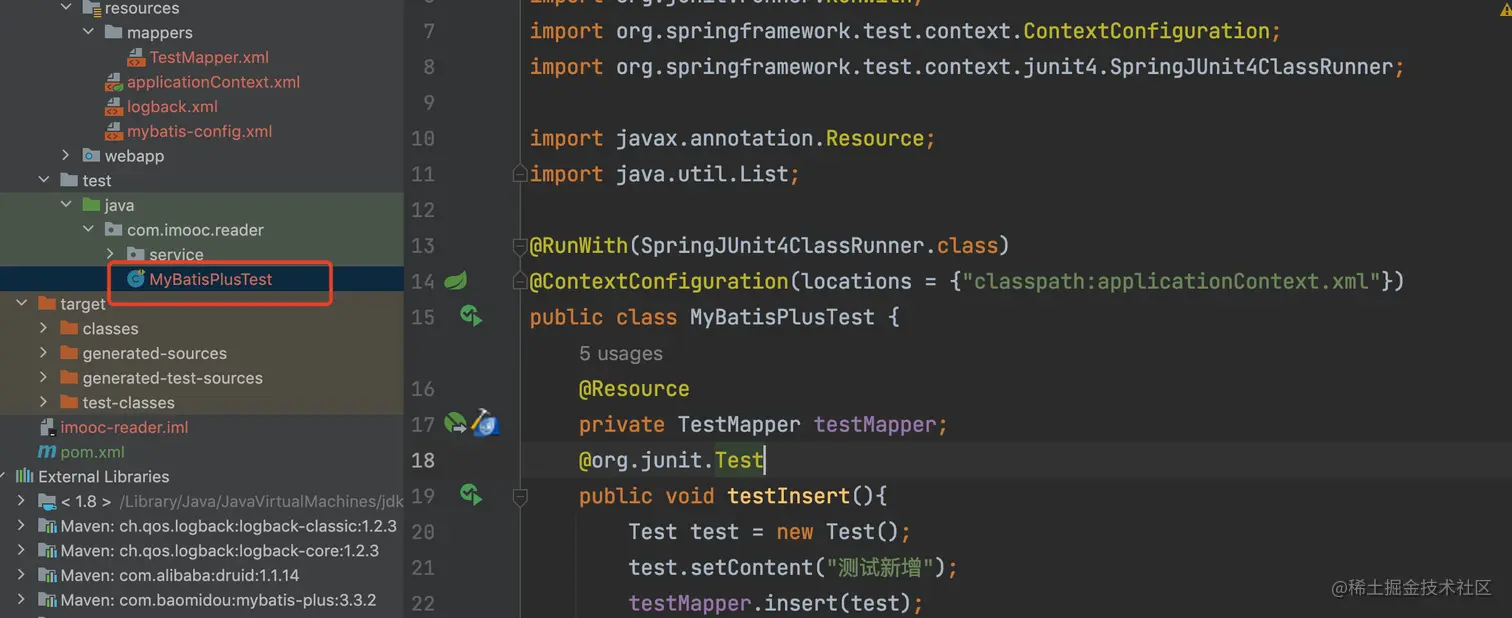Expand the service package
The width and height of the screenshot is (1512, 618).
[110, 254]
